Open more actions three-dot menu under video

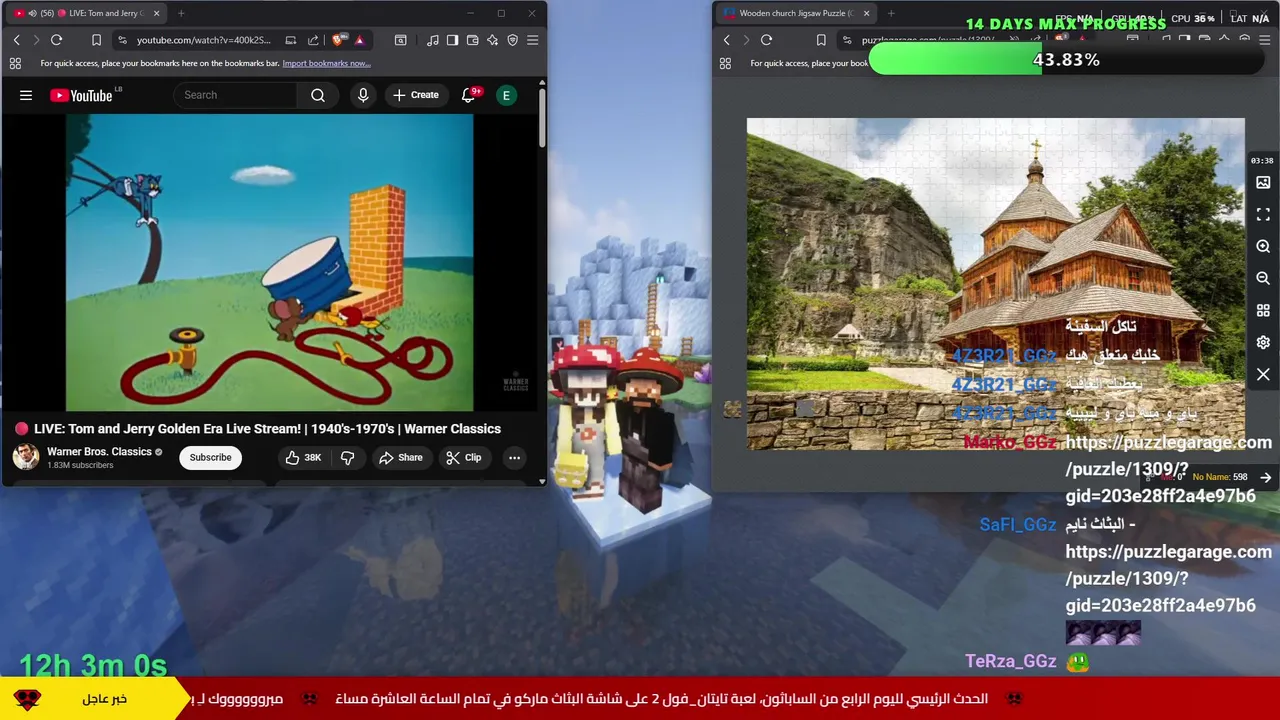pos(514,457)
